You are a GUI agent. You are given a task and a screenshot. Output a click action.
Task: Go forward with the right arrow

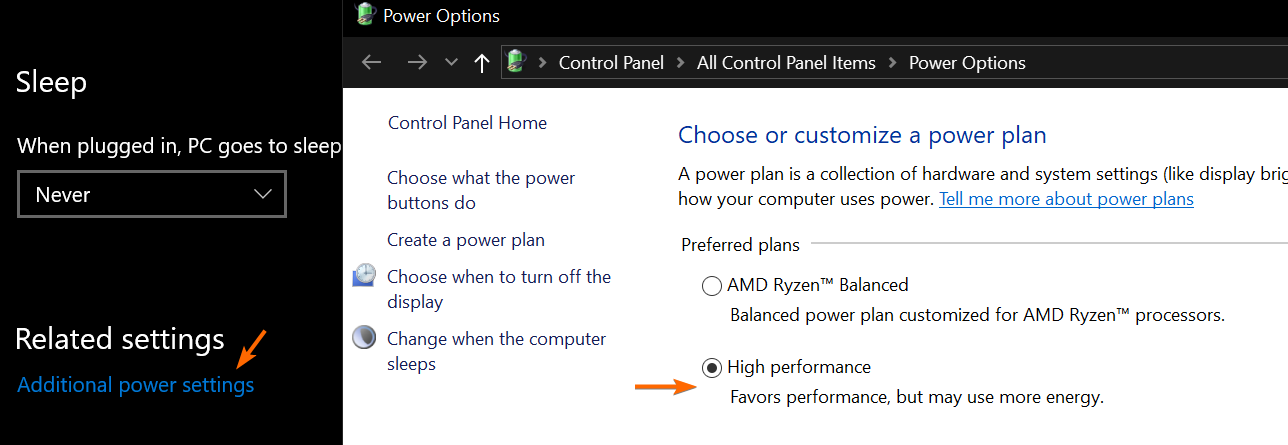pos(418,63)
